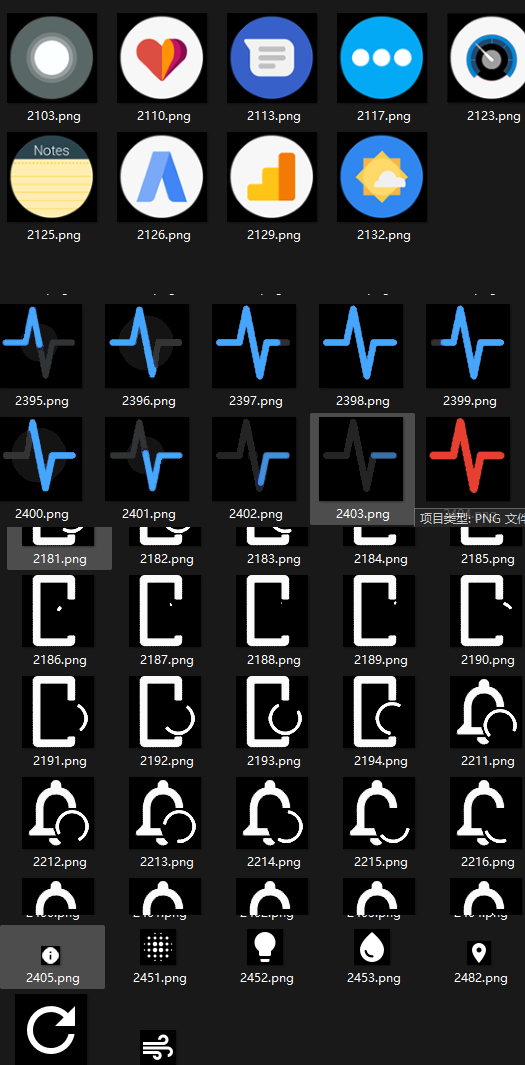Click the 2182.png file name
This screenshot has width=525, height=1065.
tap(166, 559)
